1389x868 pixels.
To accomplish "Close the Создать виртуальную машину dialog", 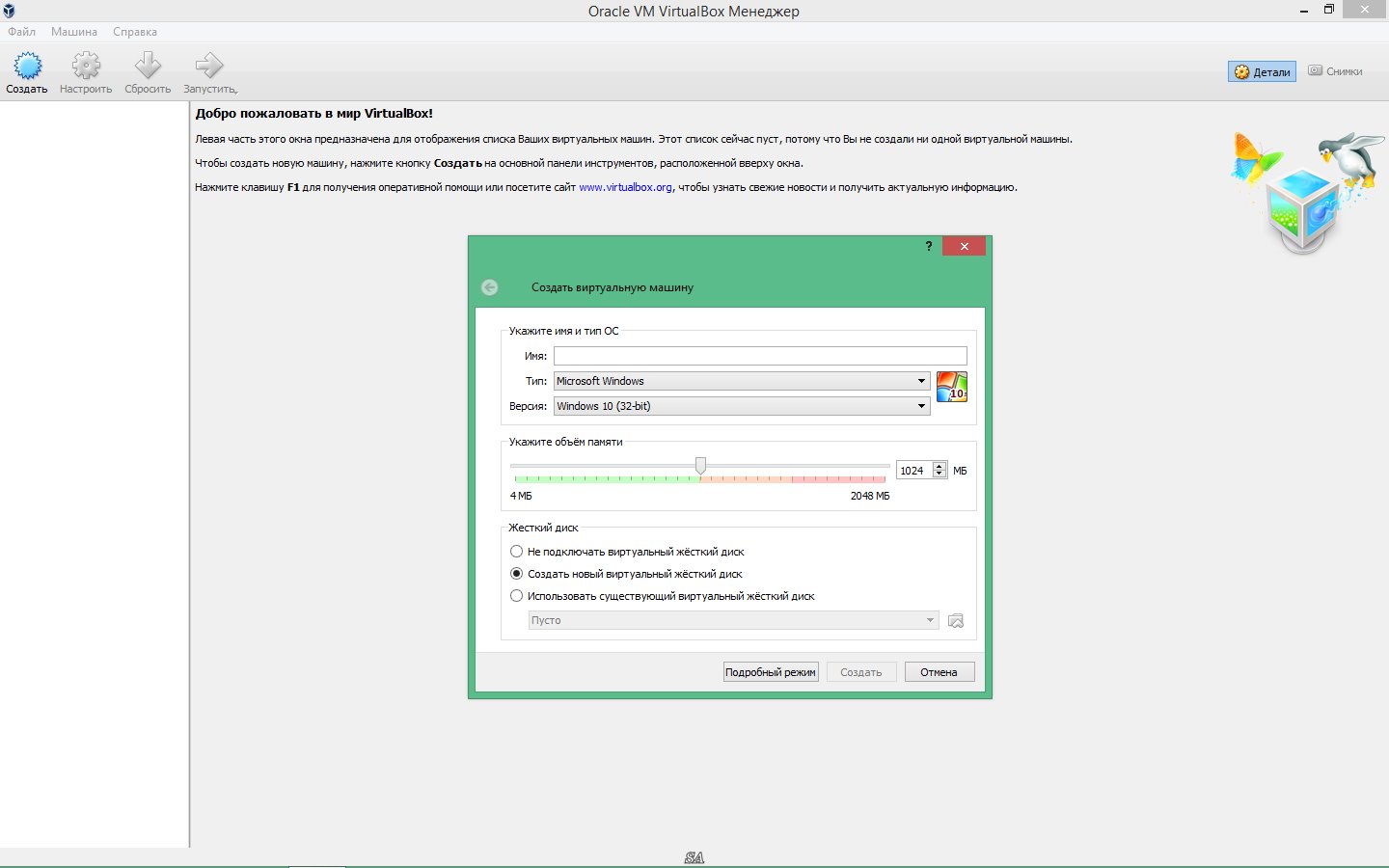I will tap(965, 246).
